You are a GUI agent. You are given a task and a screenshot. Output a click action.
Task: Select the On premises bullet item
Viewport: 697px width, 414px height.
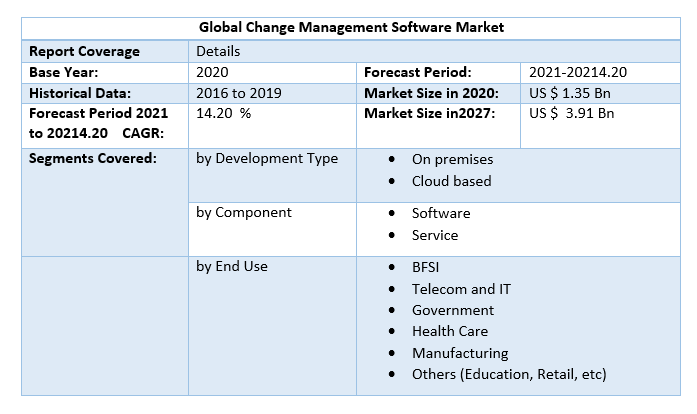(452, 159)
